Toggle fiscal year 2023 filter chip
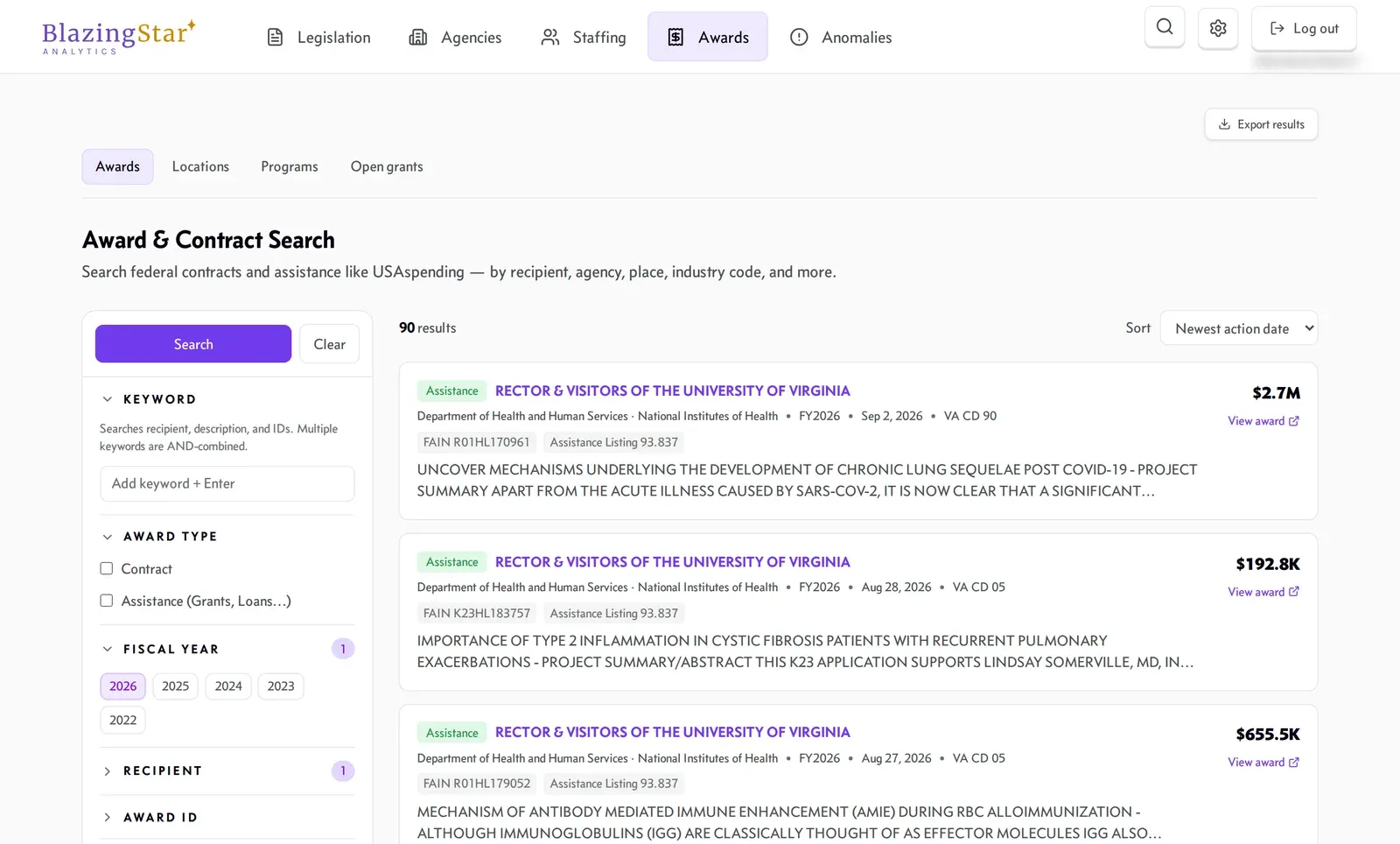The height and width of the screenshot is (844, 1400). [281, 686]
